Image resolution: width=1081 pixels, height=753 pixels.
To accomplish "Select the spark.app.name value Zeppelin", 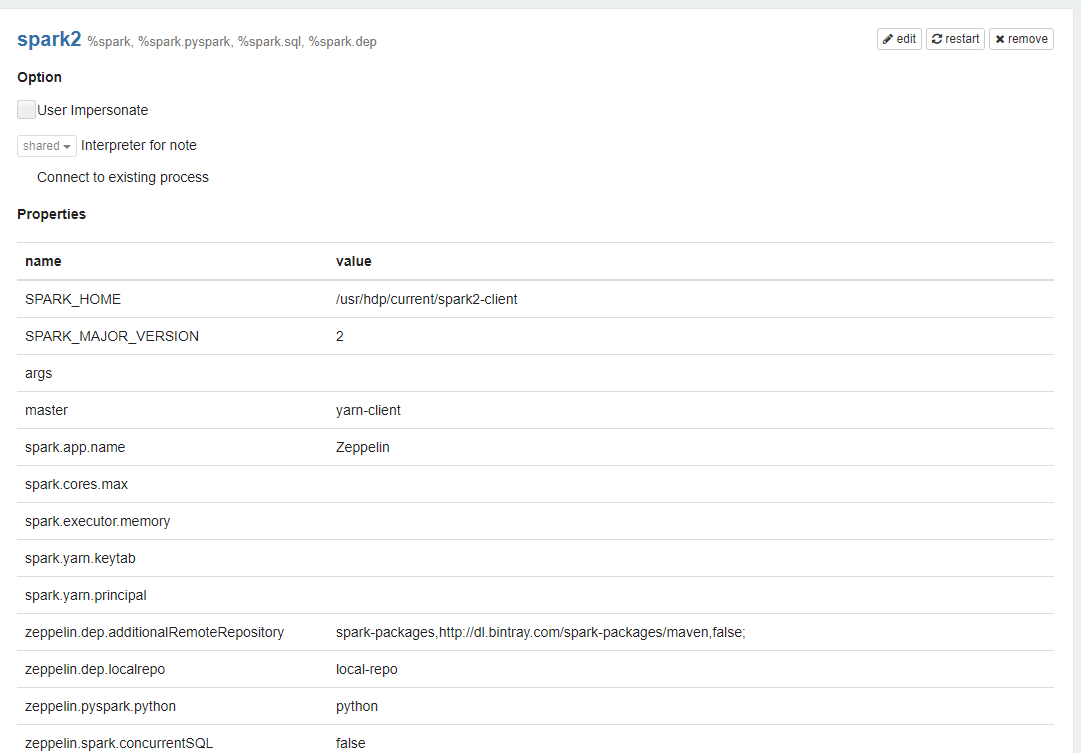I will coord(363,447).
